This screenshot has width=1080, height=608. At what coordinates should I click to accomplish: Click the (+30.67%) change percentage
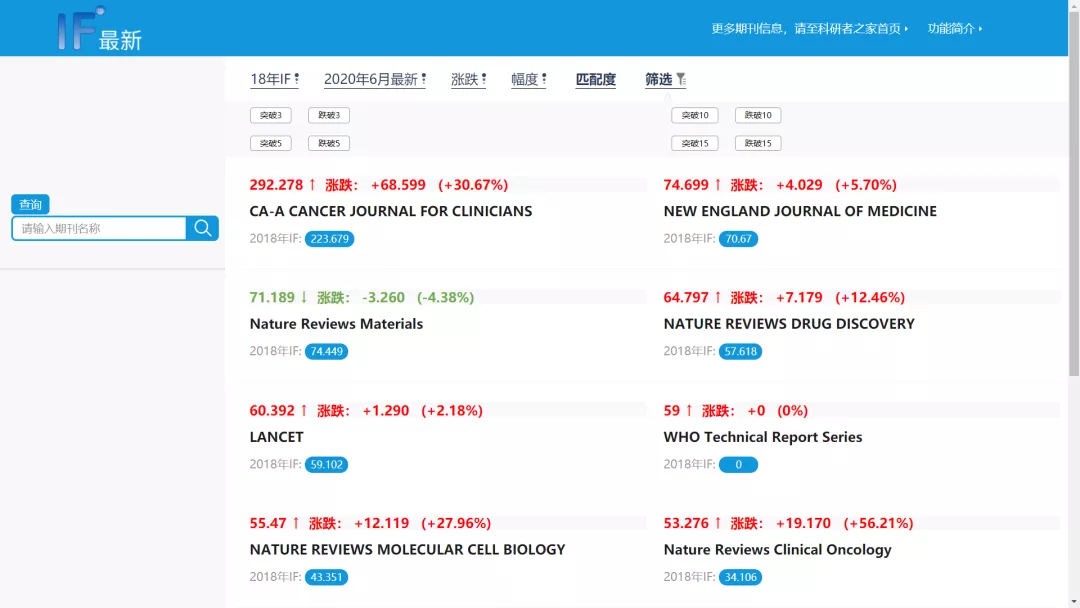[x=473, y=185]
